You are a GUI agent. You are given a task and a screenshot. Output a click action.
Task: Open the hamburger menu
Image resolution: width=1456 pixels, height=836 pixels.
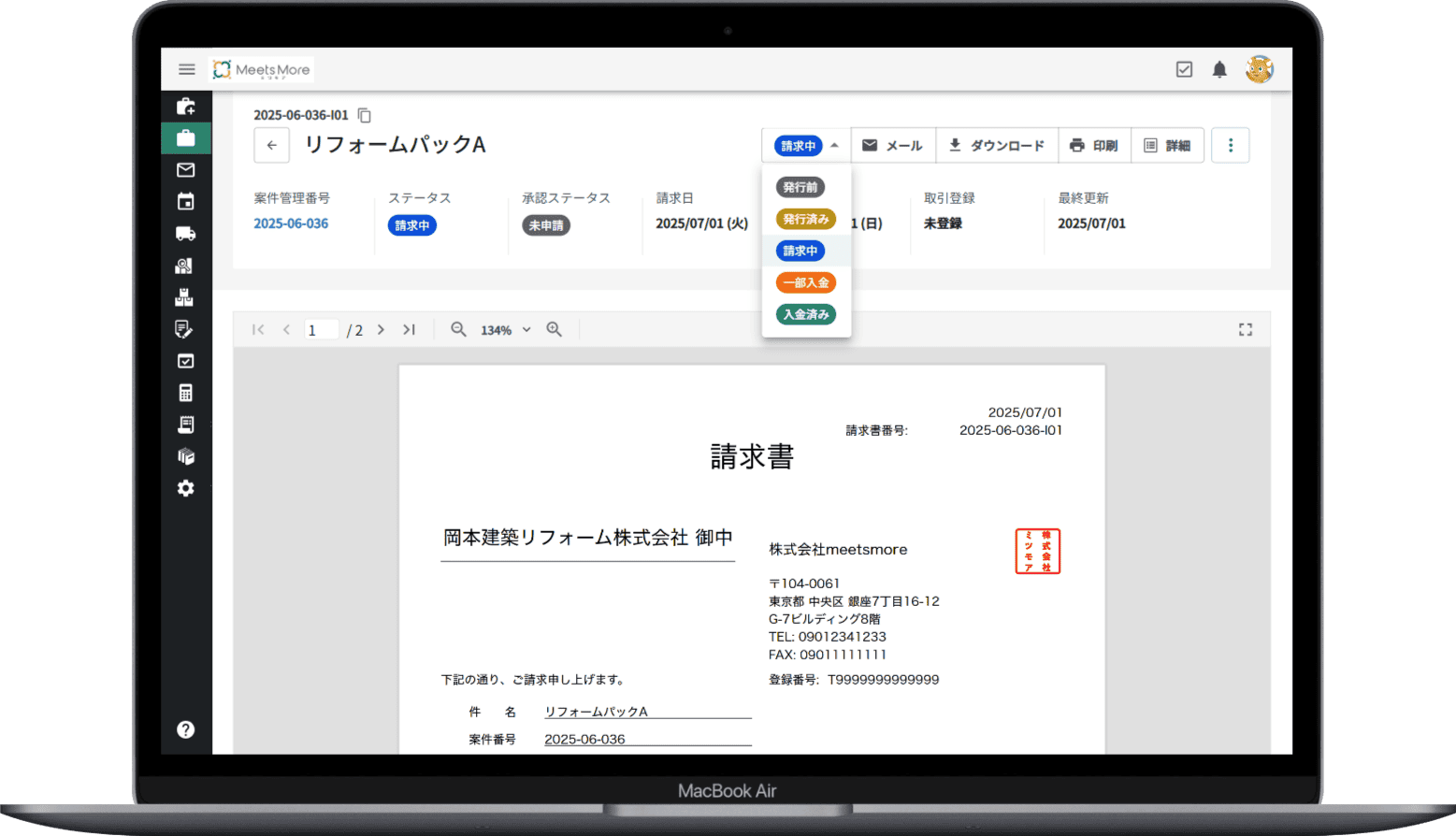click(x=187, y=69)
